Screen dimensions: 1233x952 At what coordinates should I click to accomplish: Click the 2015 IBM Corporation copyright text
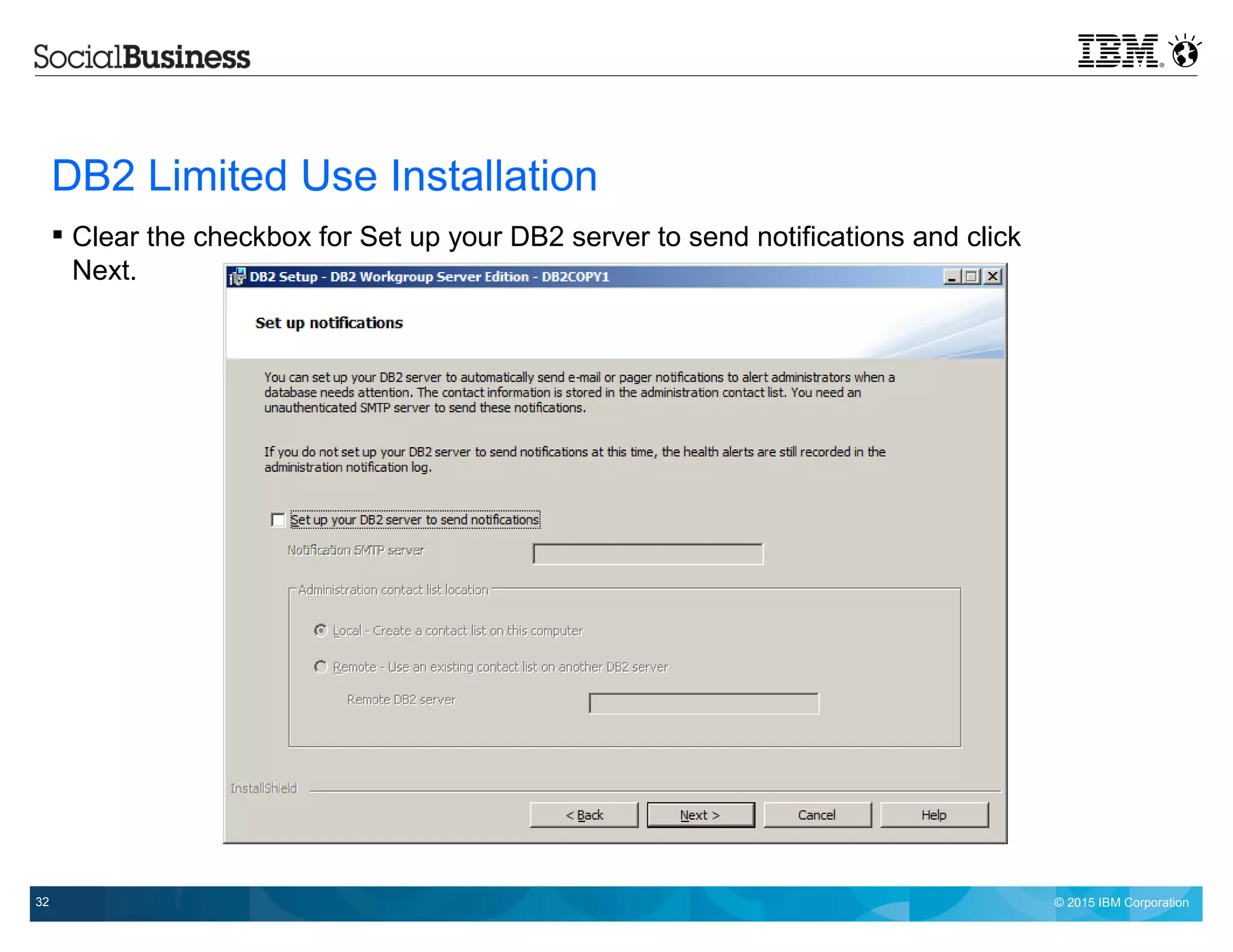1121,903
